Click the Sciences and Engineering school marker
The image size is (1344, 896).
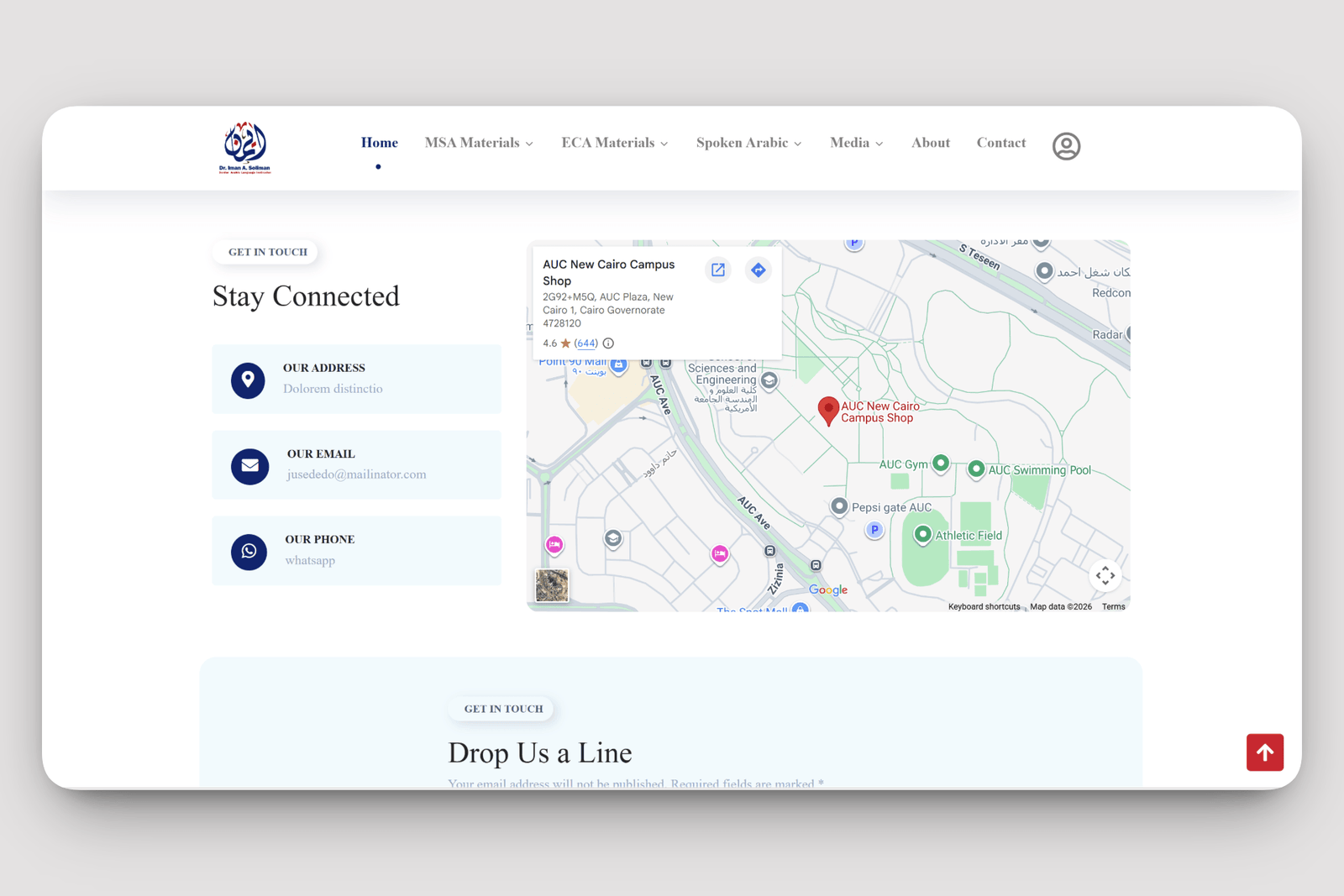769,380
